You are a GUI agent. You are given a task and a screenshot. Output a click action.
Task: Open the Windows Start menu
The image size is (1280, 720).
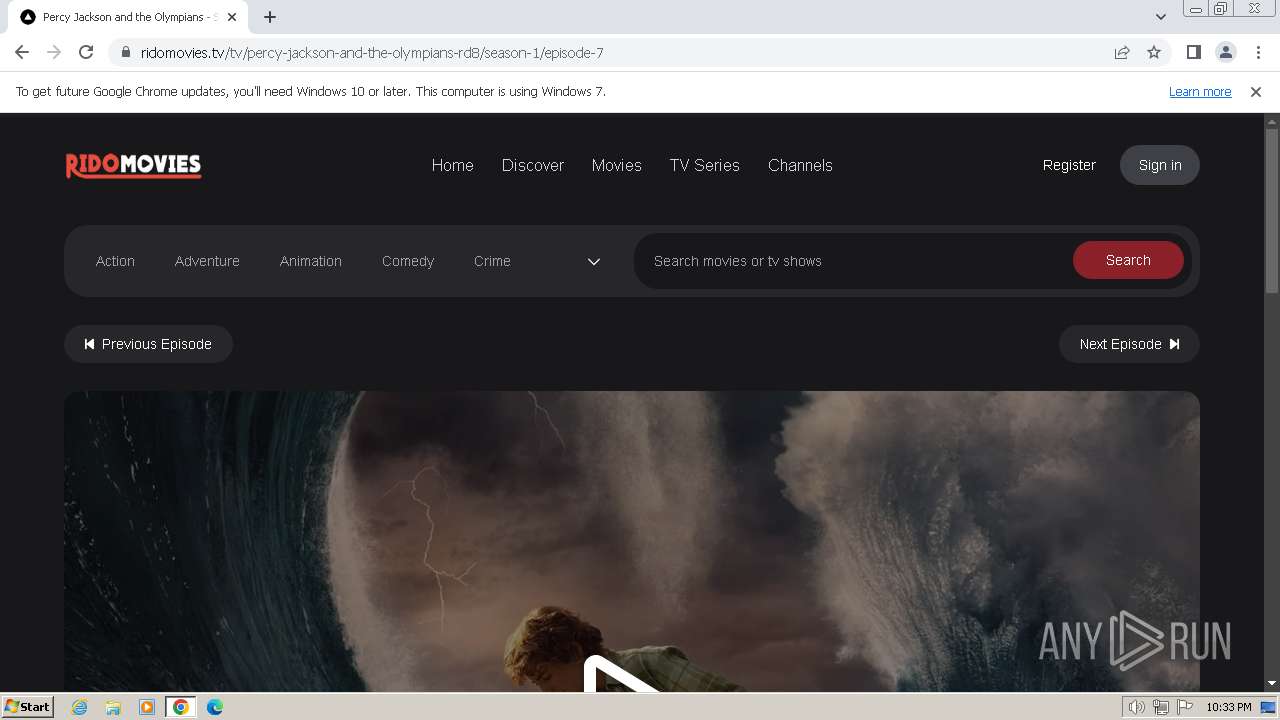tap(27, 706)
